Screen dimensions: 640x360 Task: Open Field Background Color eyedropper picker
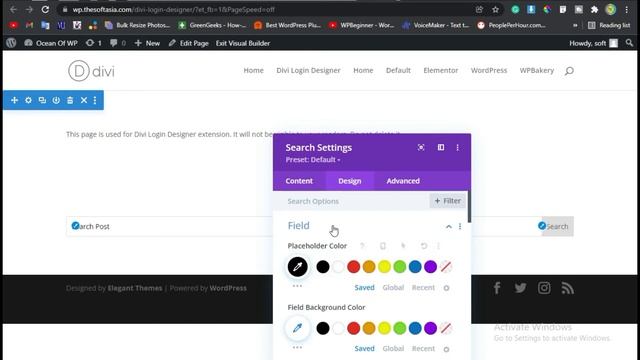[x=298, y=328]
